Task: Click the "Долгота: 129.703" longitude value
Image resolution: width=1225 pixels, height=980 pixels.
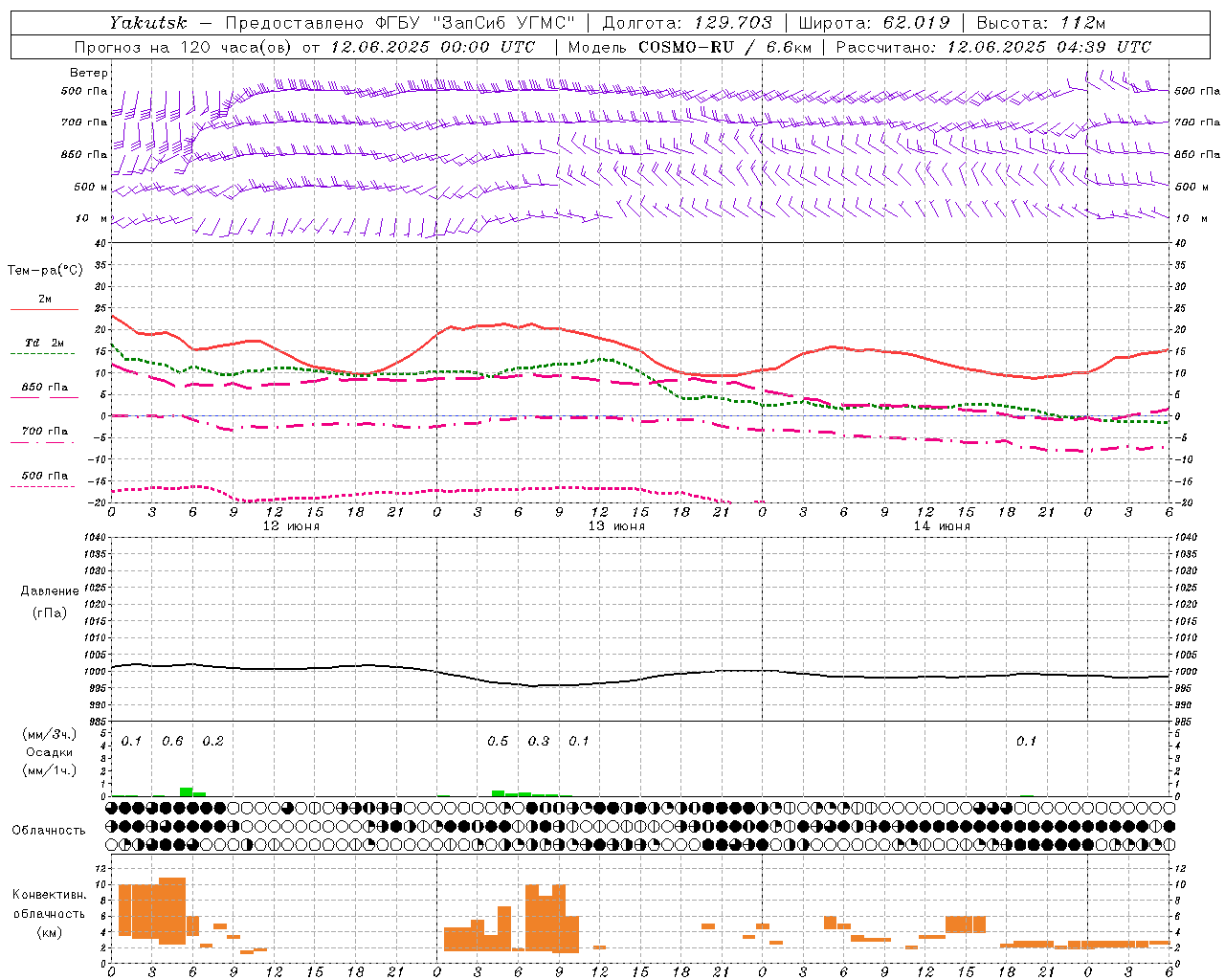Action: 687,22
